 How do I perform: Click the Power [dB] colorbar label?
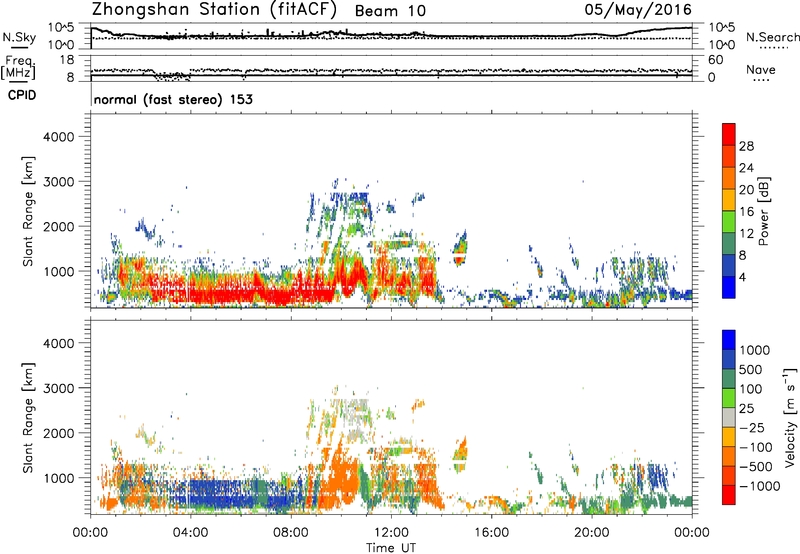coord(763,211)
